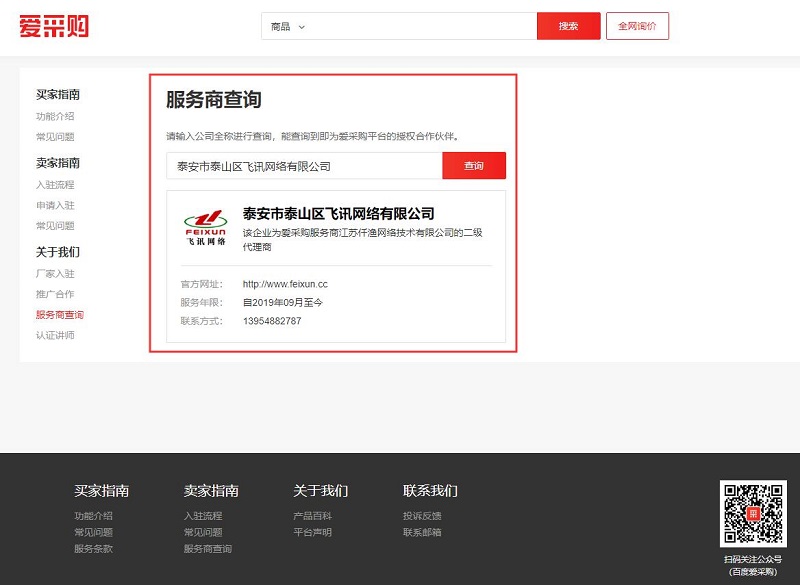Open 常见问题 under 卖家指南 in sidebar
Image resolution: width=800 pixels, height=585 pixels.
55,225
